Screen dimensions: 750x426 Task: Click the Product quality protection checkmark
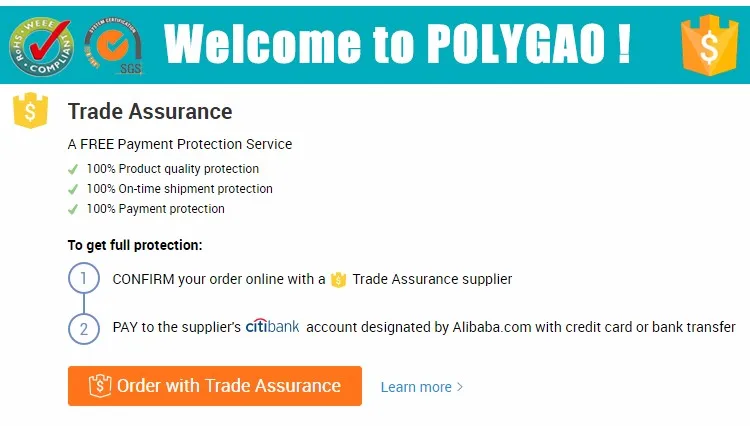click(x=73, y=169)
